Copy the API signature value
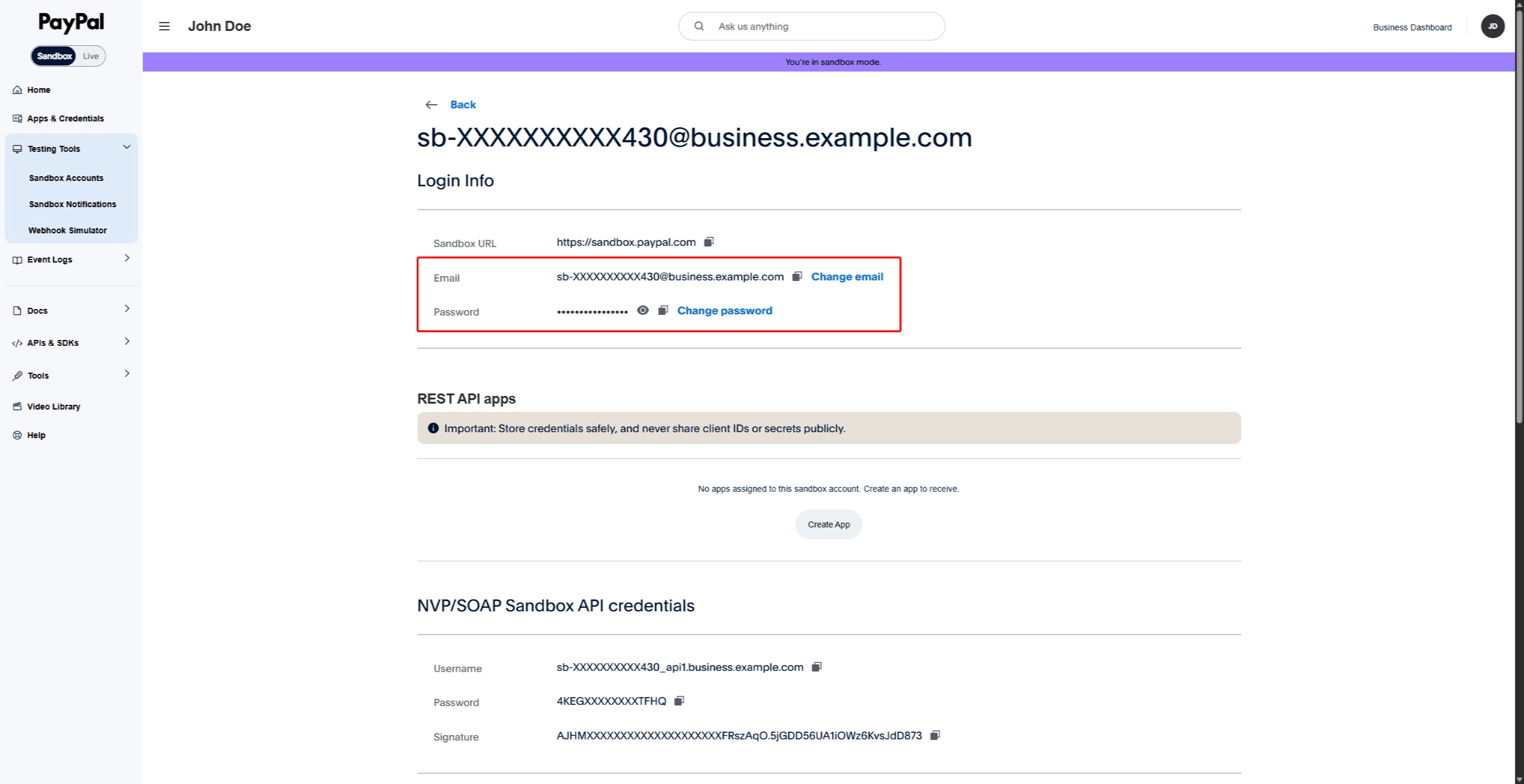The image size is (1524, 784). [x=935, y=735]
